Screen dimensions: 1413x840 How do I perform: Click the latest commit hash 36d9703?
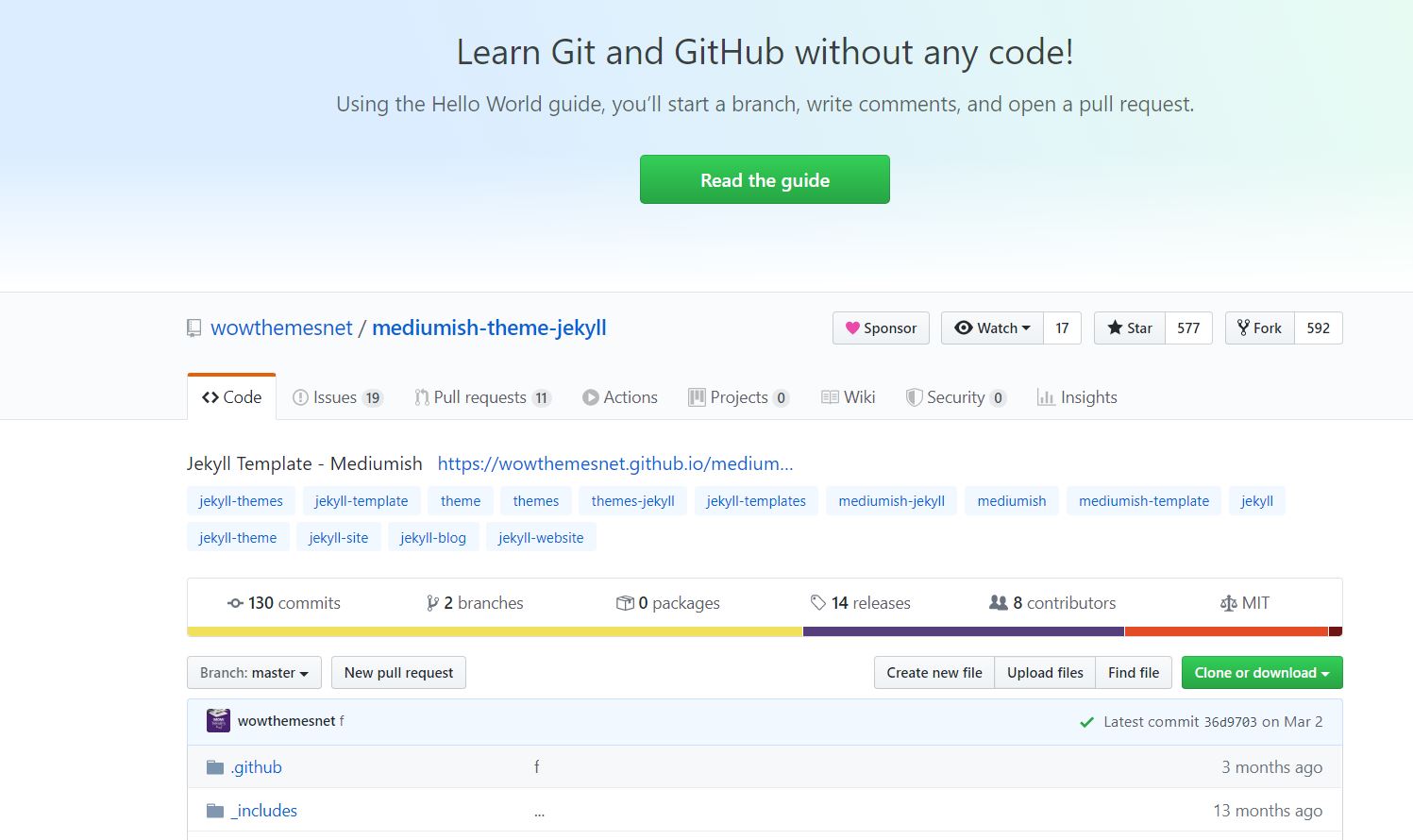(1230, 722)
